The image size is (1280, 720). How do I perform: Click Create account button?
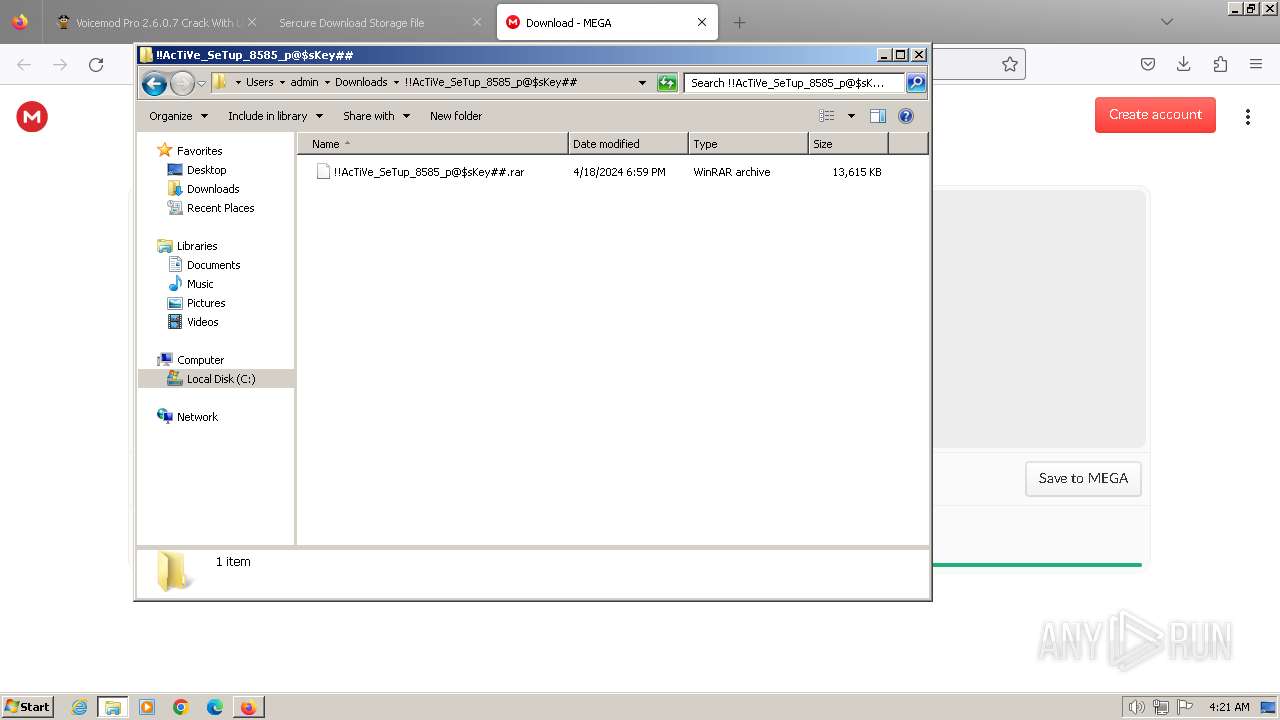click(1155, 115)
